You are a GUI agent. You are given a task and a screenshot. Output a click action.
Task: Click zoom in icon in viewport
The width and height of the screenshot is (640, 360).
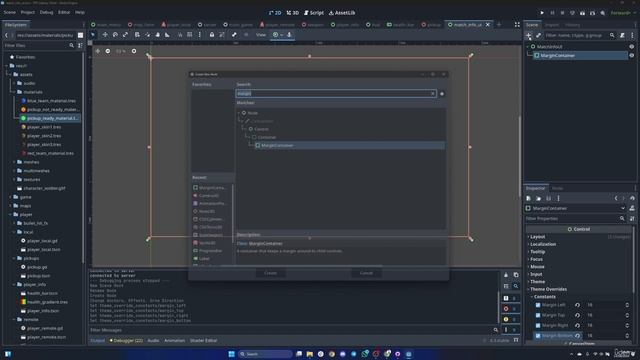pos(134,51)
